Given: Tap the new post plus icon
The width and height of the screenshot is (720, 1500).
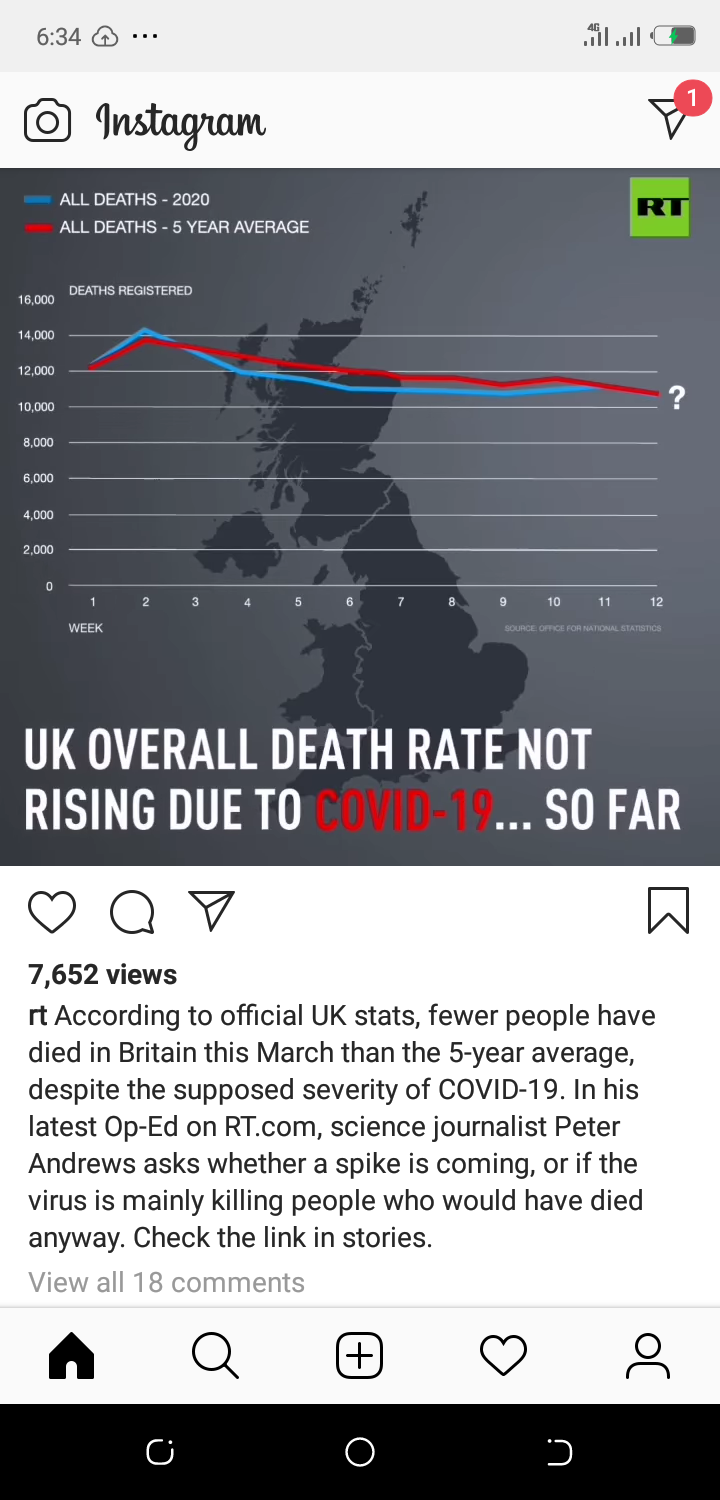Looking at the screenshot, I should (x=360, y=1356).
